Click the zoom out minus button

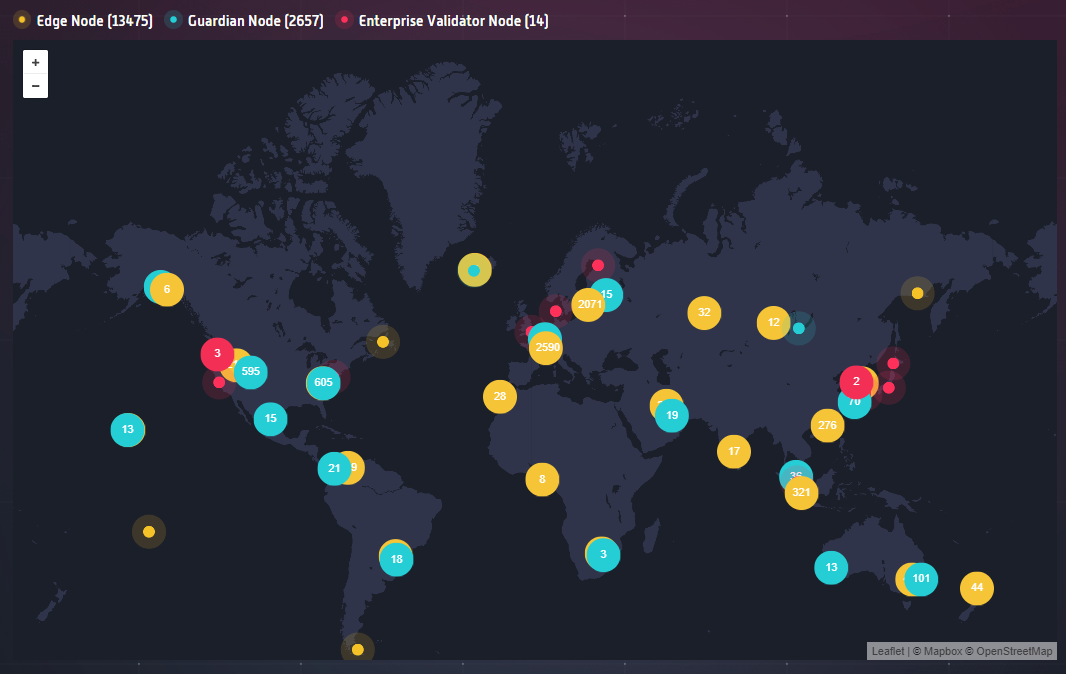pyautogui.click(x=35, y=86)
